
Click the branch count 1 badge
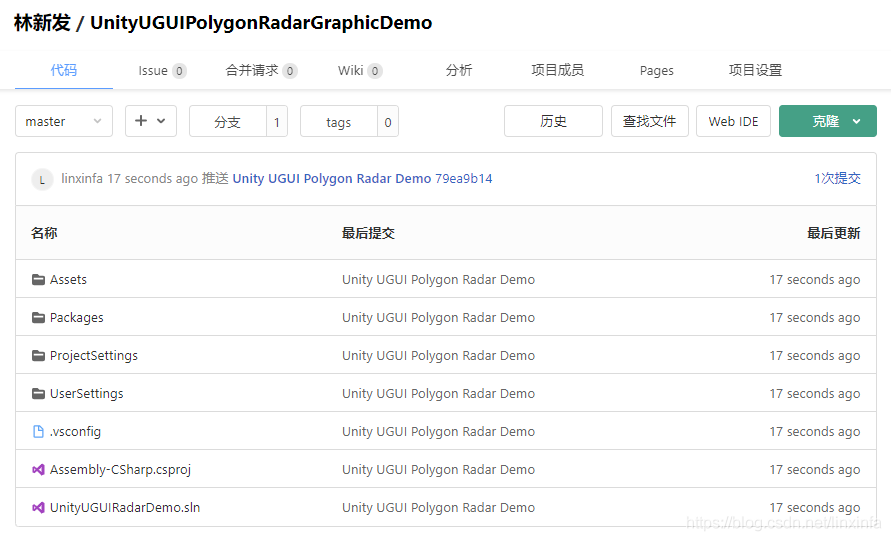[277, 122]
